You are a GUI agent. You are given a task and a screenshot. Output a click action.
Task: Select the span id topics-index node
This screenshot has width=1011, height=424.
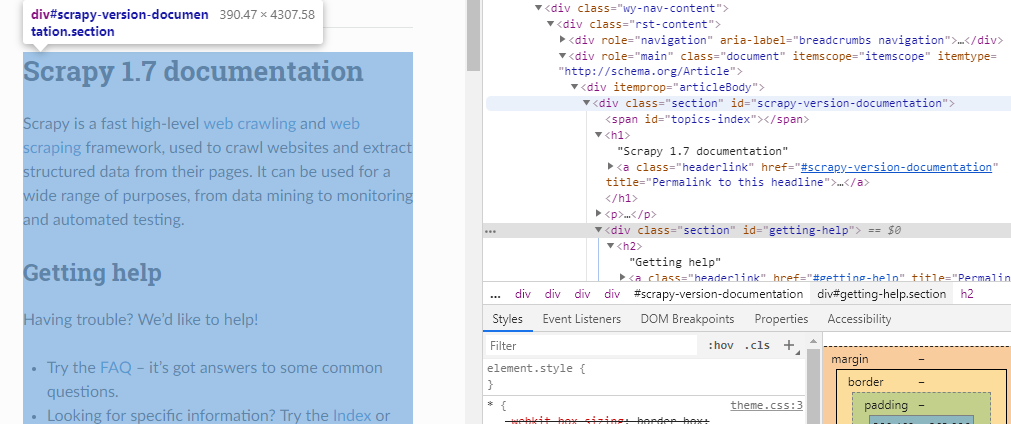[707, 119]
